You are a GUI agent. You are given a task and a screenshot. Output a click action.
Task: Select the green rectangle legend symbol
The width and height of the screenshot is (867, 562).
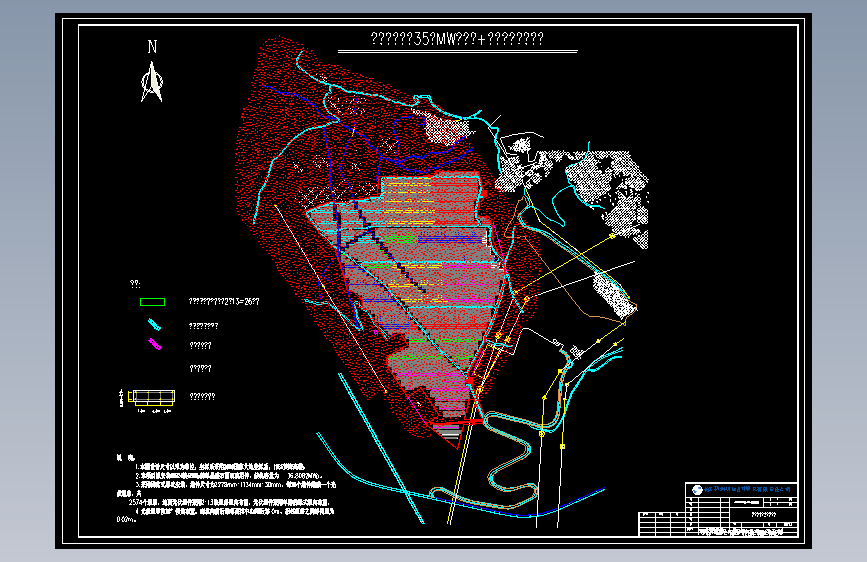click(153, 302)
